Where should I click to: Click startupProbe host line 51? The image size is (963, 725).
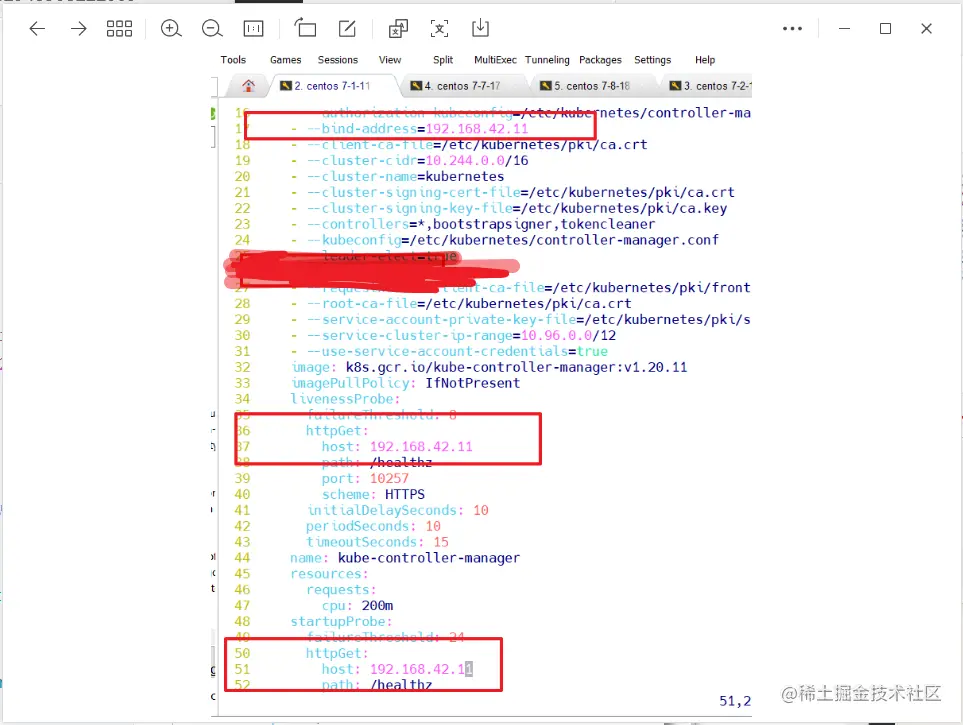(397, 669)
